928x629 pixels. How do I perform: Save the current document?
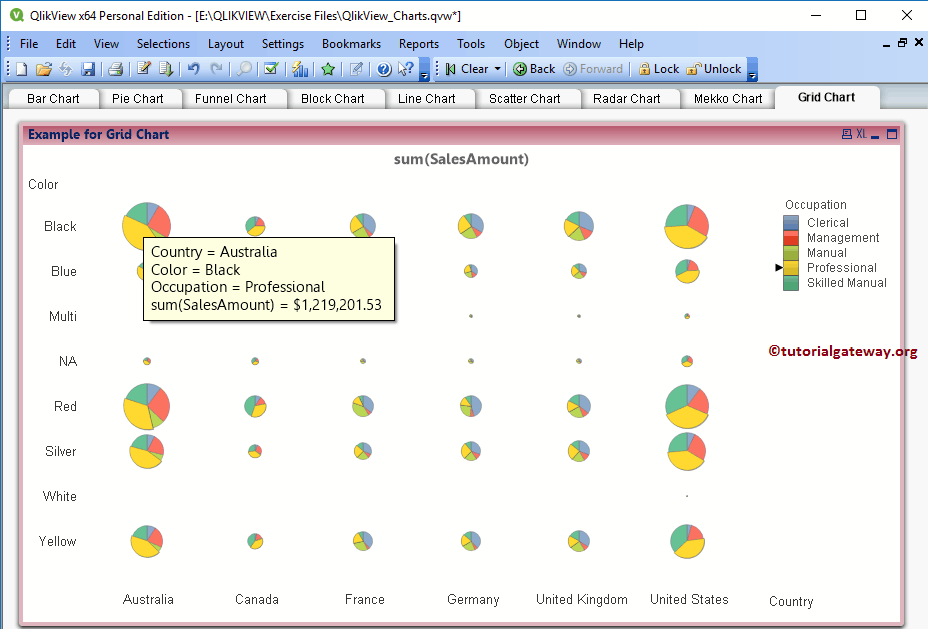pos(88,68)
